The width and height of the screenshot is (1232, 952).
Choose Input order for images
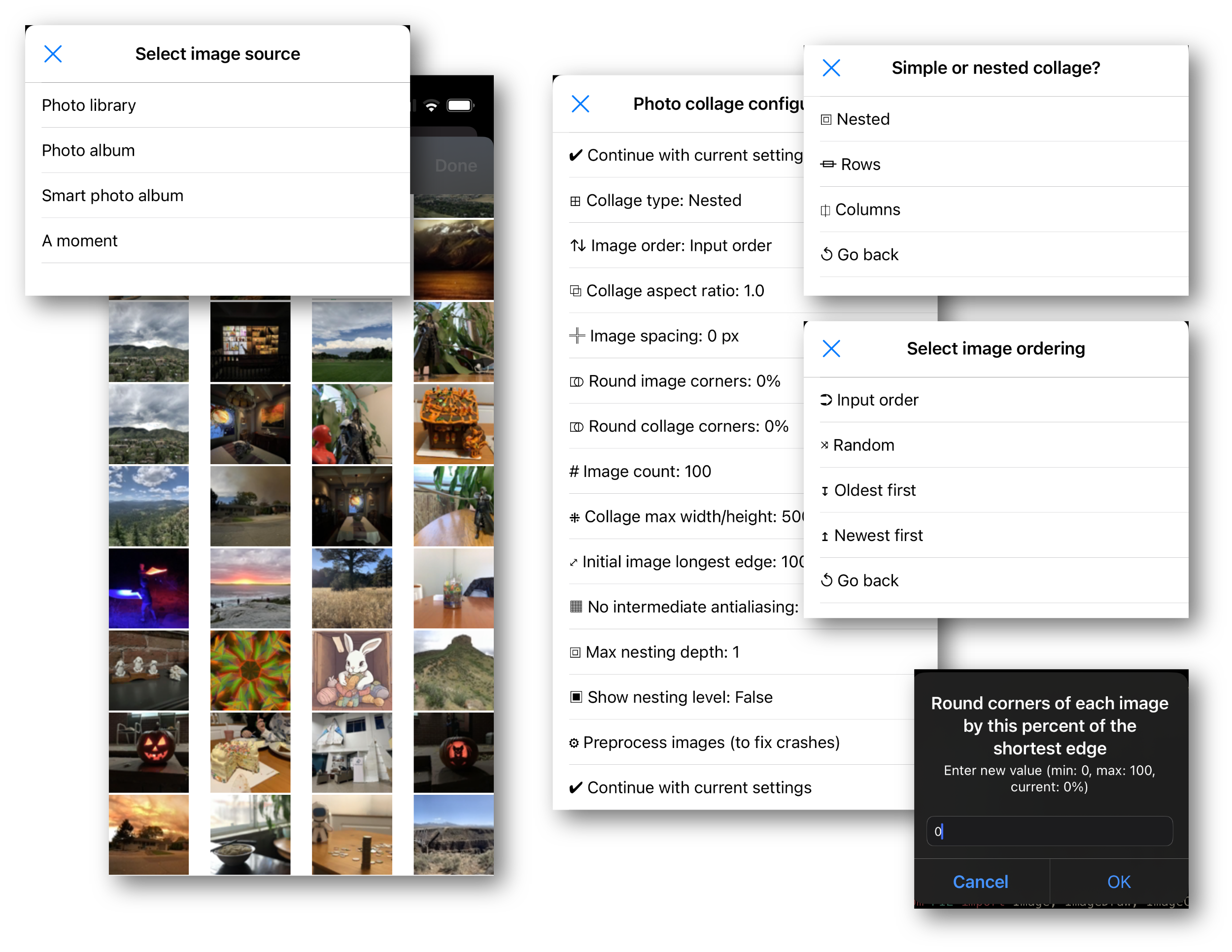point(877,400)
